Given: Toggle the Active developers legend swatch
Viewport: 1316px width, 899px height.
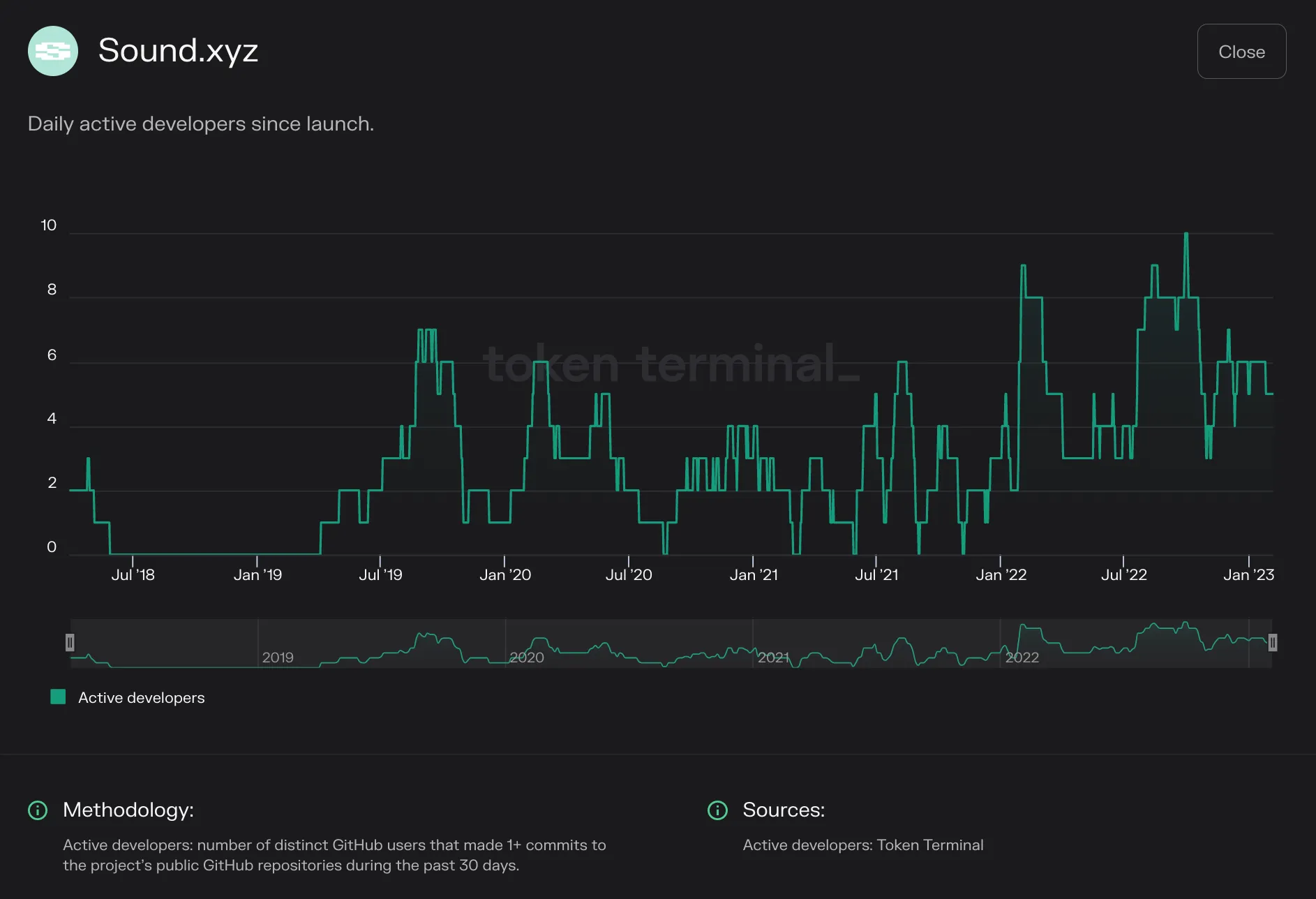Looking at the screenshot, I should point(58,697).
